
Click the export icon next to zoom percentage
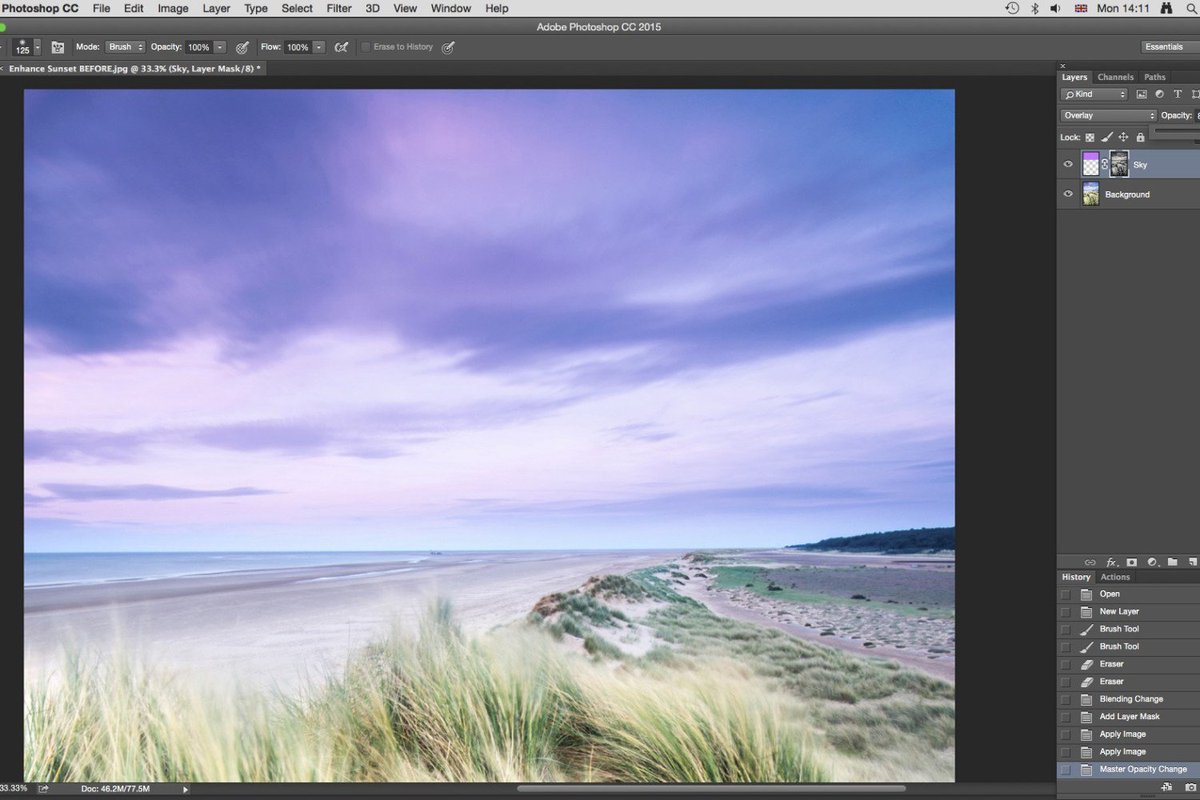pos(44,789)
